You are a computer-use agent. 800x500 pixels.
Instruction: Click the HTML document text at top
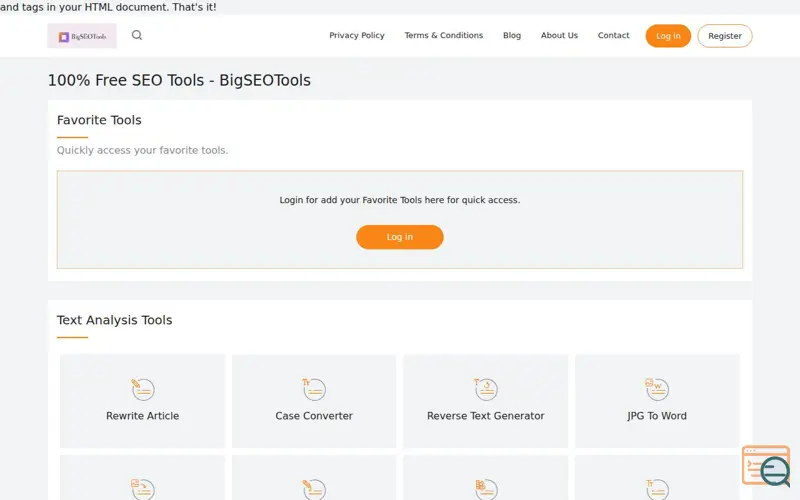tap(108, 7)
